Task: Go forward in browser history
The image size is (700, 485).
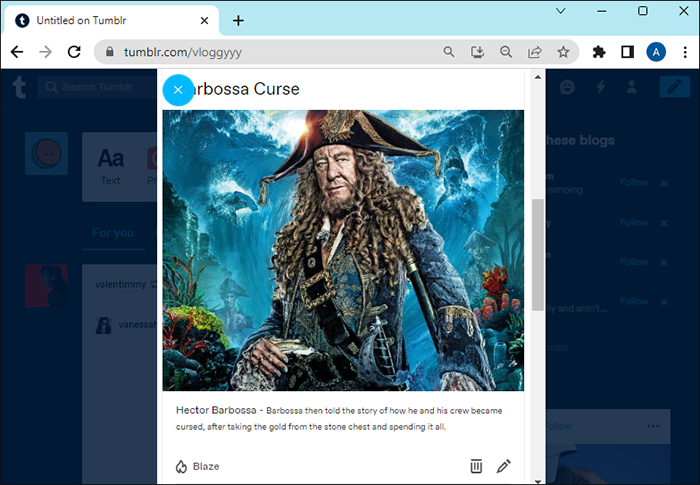Action: click(x=45, y=52)
